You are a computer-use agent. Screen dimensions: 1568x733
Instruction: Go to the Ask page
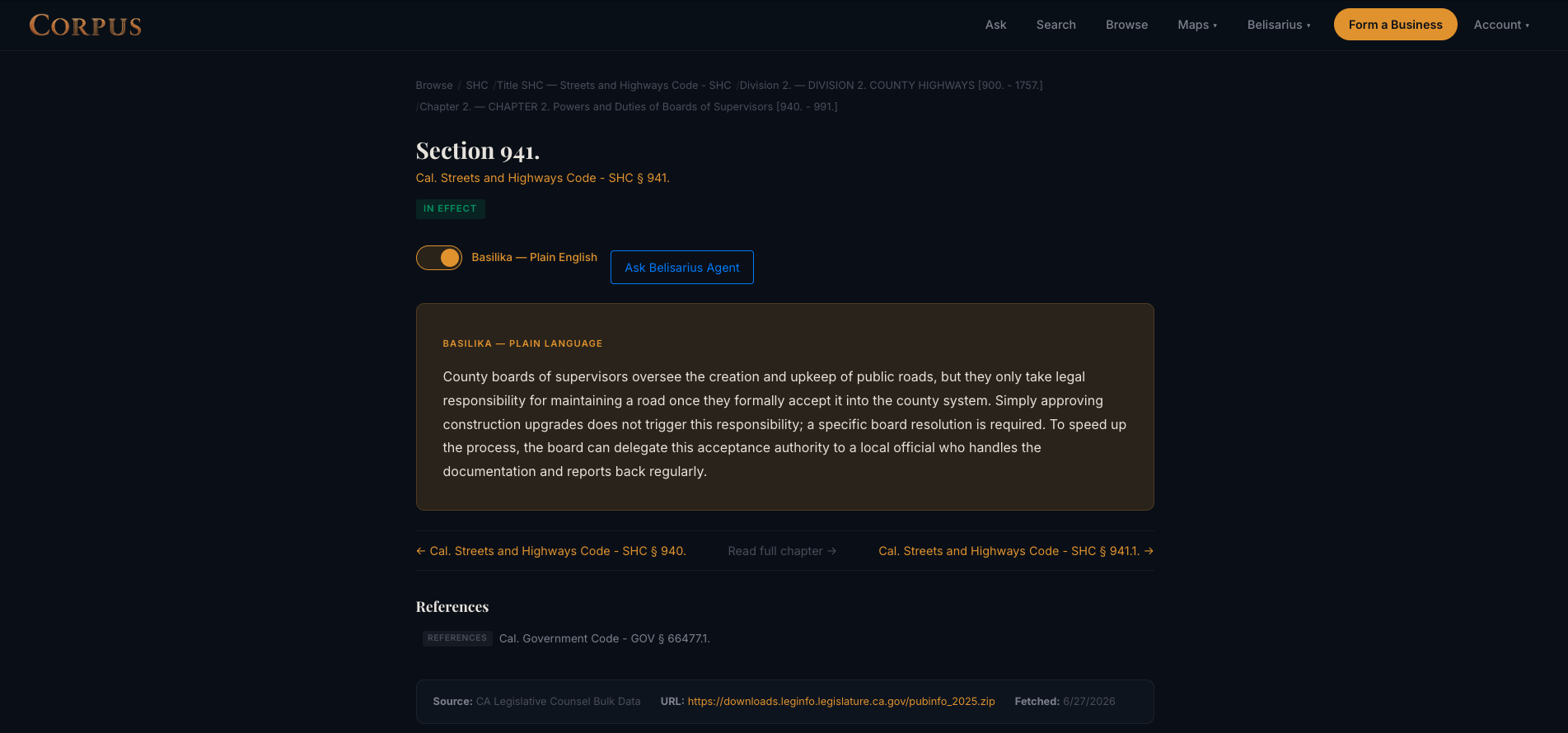(x=995, y=25)
